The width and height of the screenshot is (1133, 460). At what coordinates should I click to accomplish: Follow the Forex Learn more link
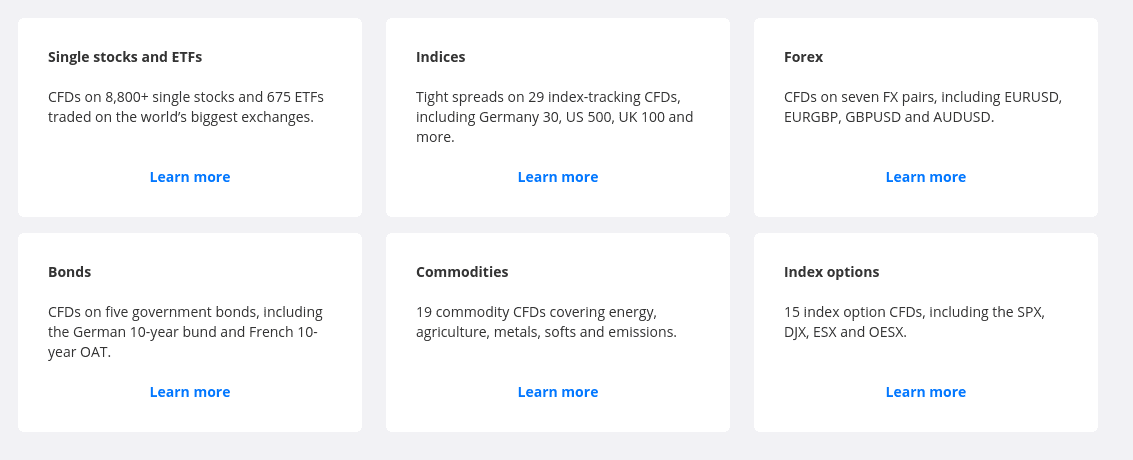[x=926, y=177]
